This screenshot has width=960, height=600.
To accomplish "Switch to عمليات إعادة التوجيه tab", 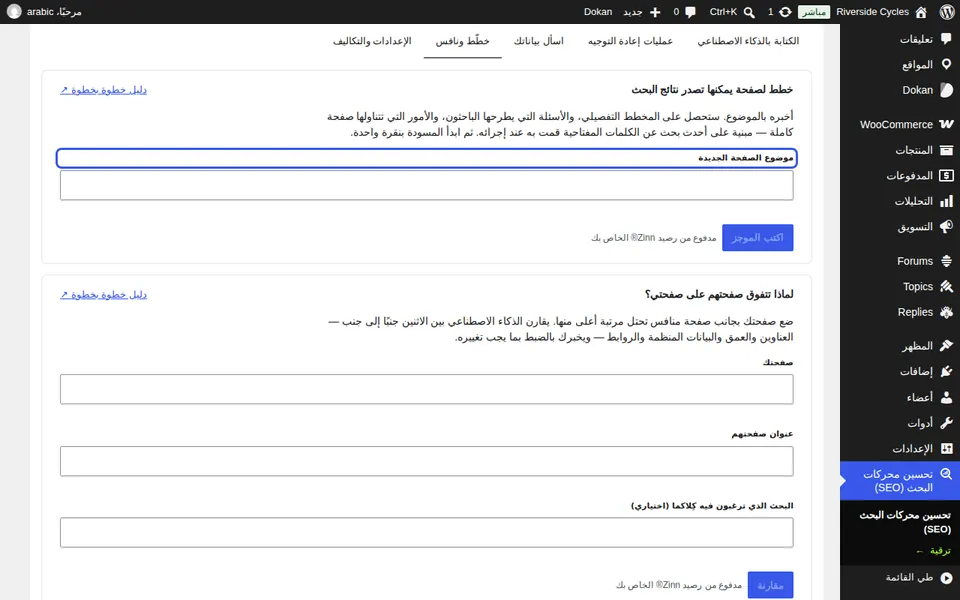I will tap(630, 41).
